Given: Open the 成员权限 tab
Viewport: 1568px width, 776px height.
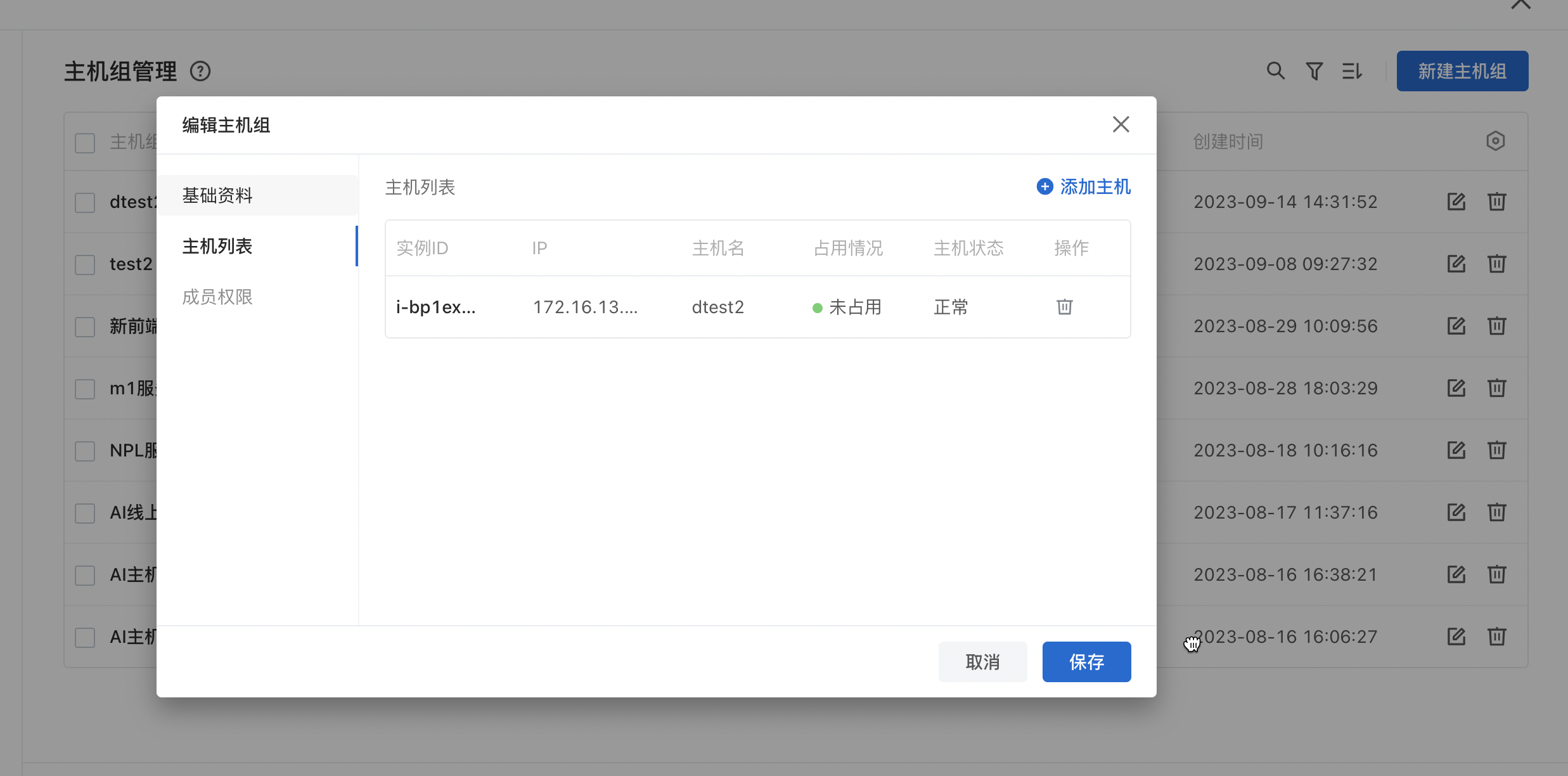Looking at the screenshot, I should 217,297.
